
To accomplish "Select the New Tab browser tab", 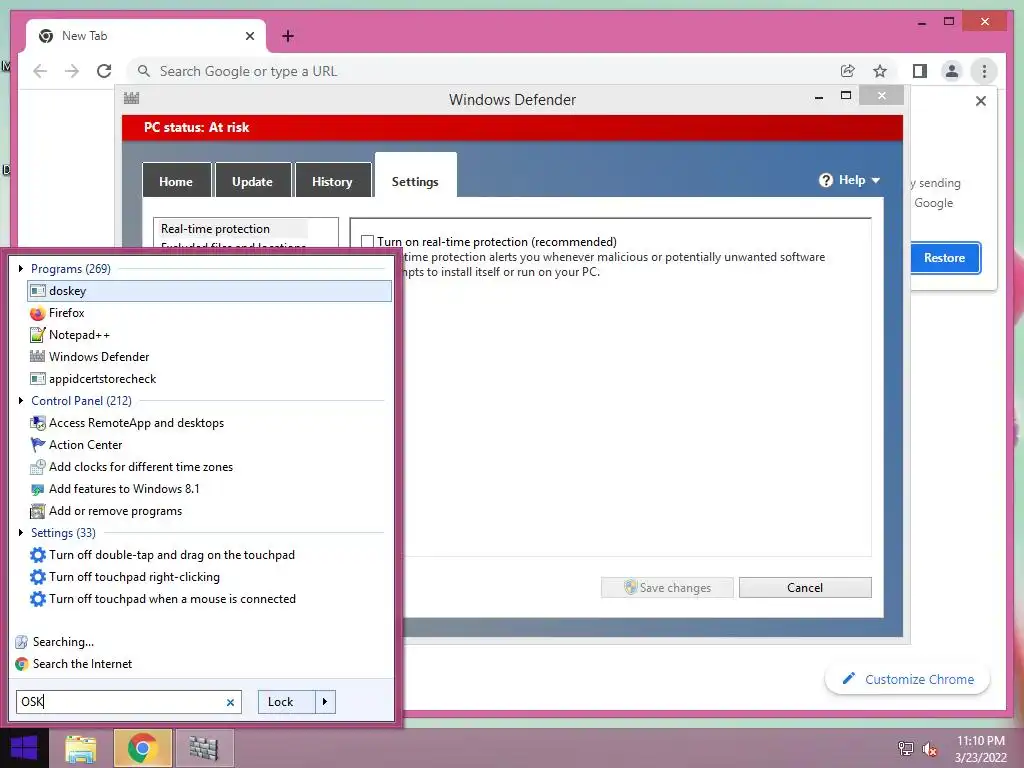I will (x=145, y=36).
